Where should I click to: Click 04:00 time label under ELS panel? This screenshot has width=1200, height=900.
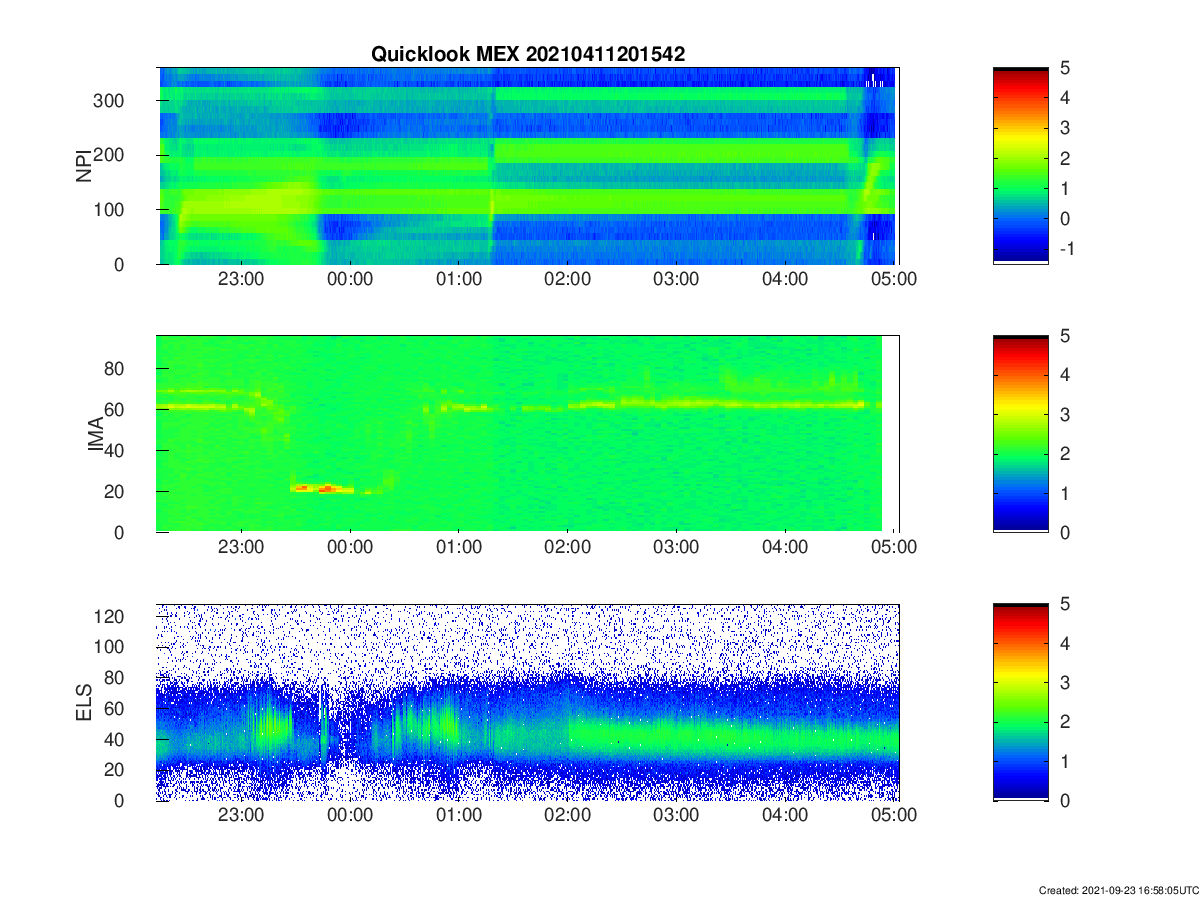tap(785, 816)
